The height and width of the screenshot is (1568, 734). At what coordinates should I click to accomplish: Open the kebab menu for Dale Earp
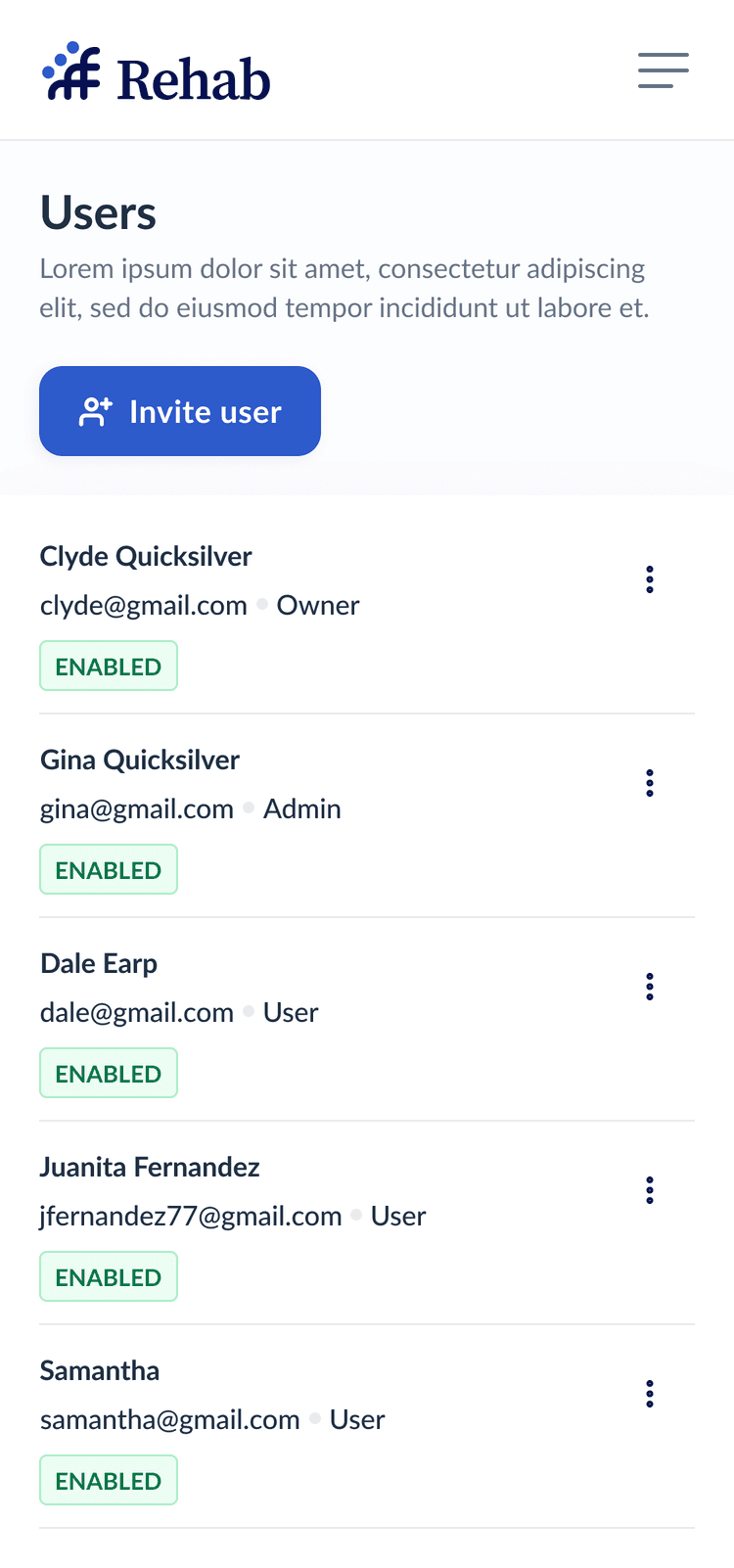(x=650, y=987)
